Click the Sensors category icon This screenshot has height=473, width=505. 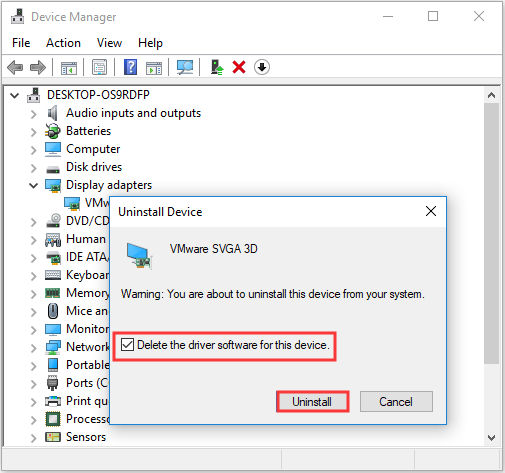pos(53,437)
